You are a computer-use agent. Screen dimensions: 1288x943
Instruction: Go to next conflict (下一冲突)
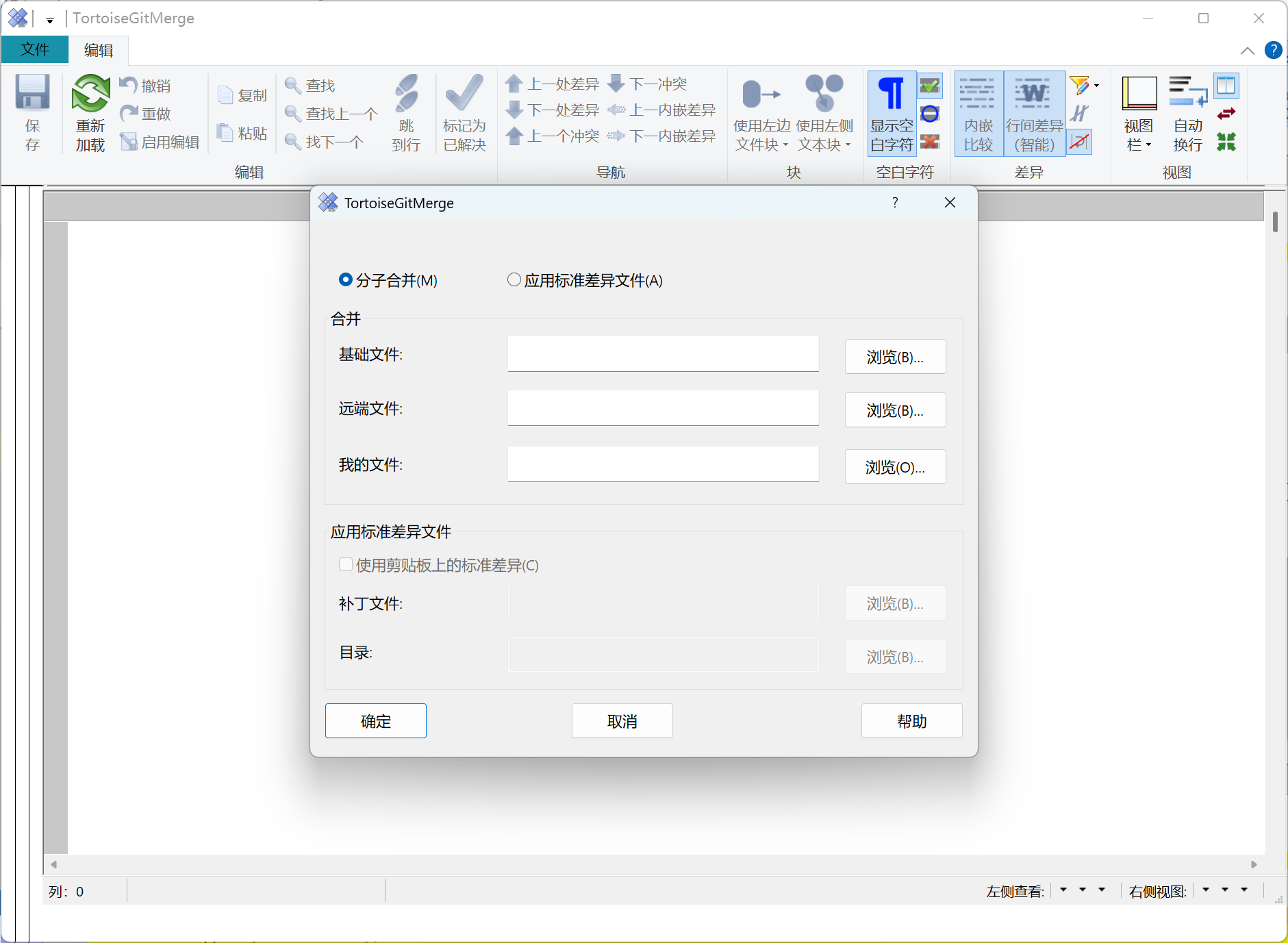coord(647,84)
